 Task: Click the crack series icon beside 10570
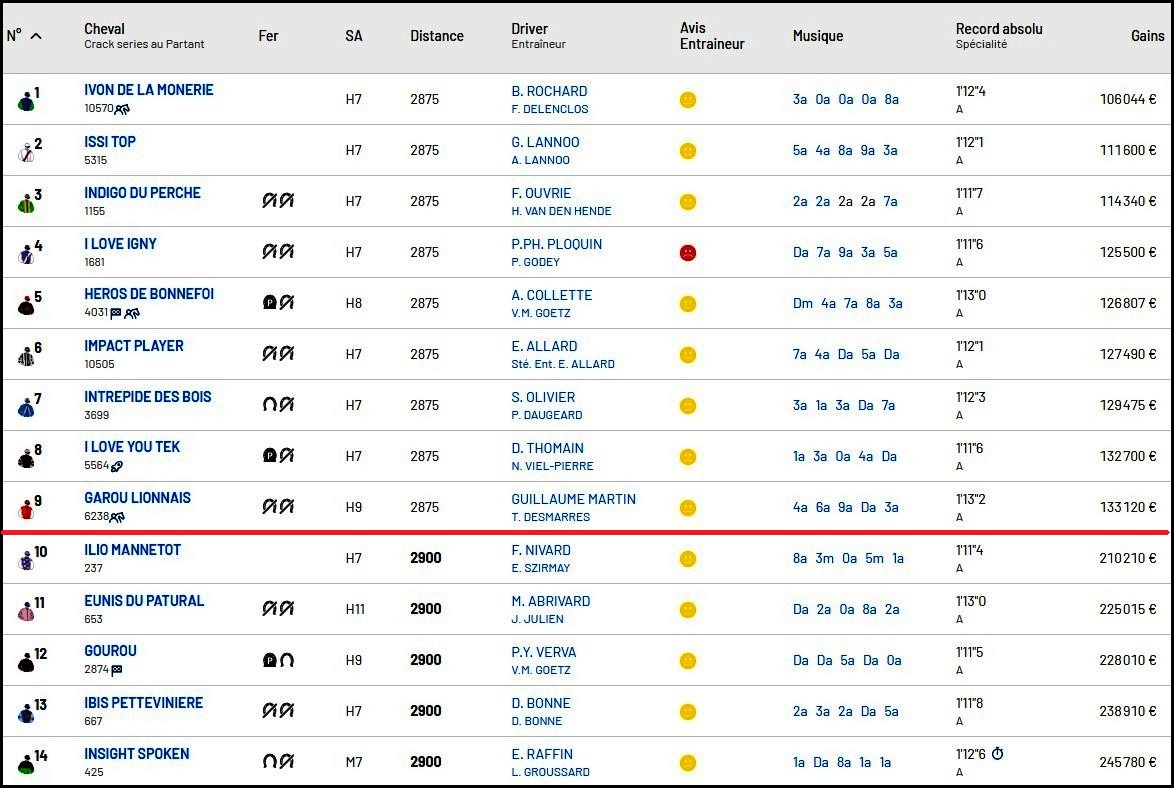click(122, 109)
